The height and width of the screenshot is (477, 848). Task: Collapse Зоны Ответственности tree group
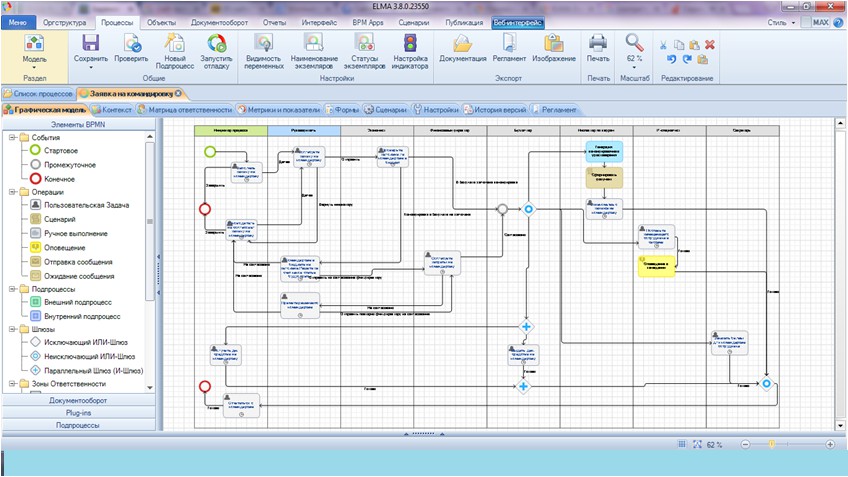point(12,383)
